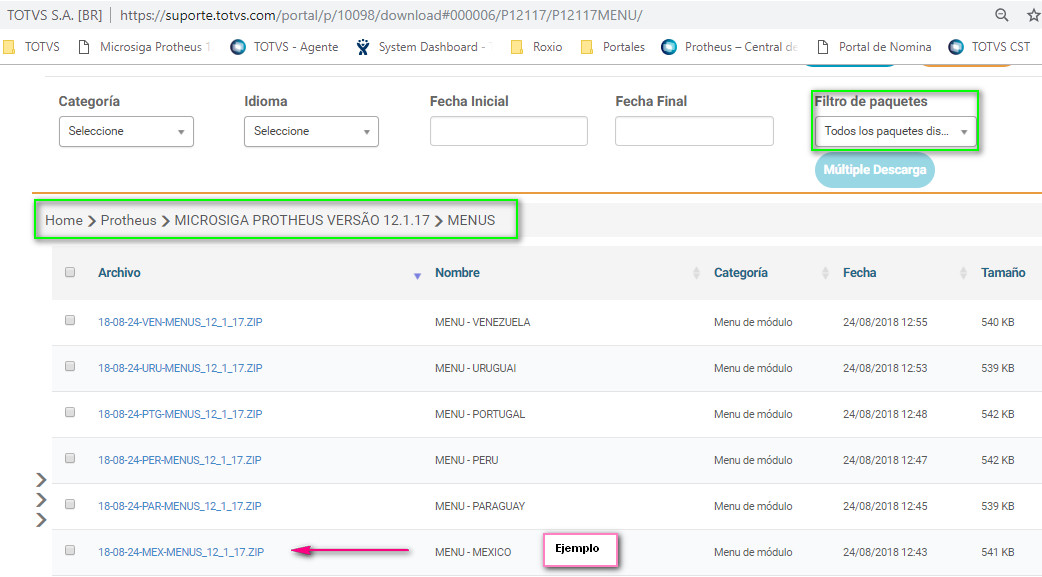1042x577 pixels.
Task: Click MENUS in the breadcrumb
Action: [x=471, y=220]
